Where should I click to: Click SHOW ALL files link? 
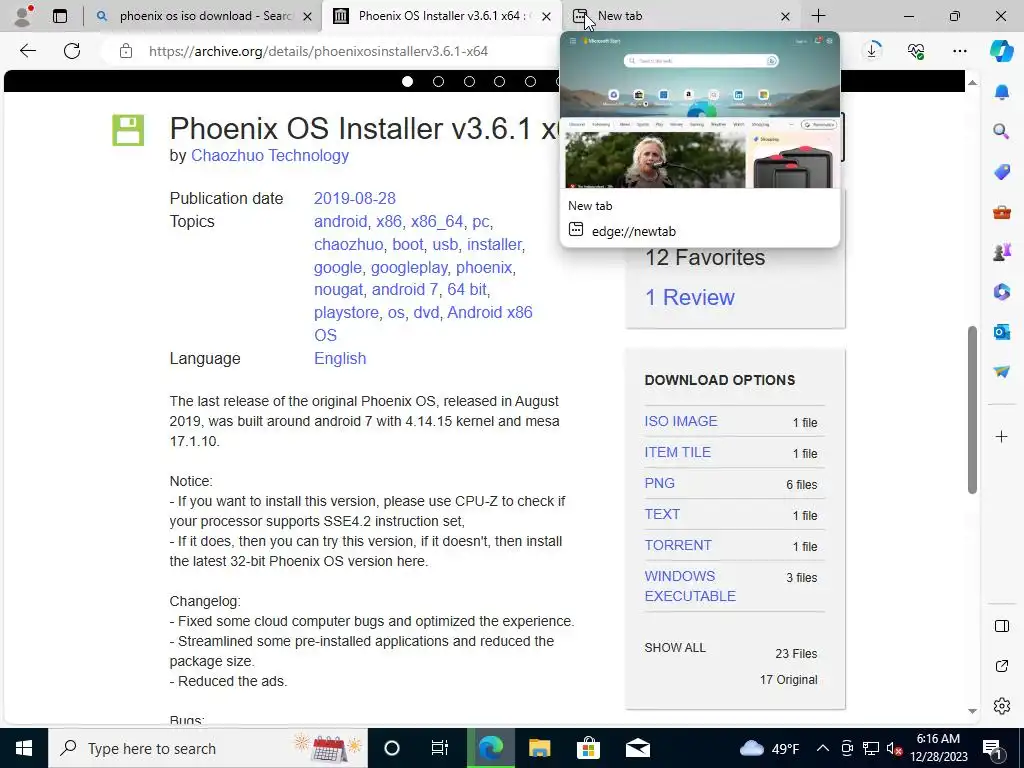tap(675, 648)
